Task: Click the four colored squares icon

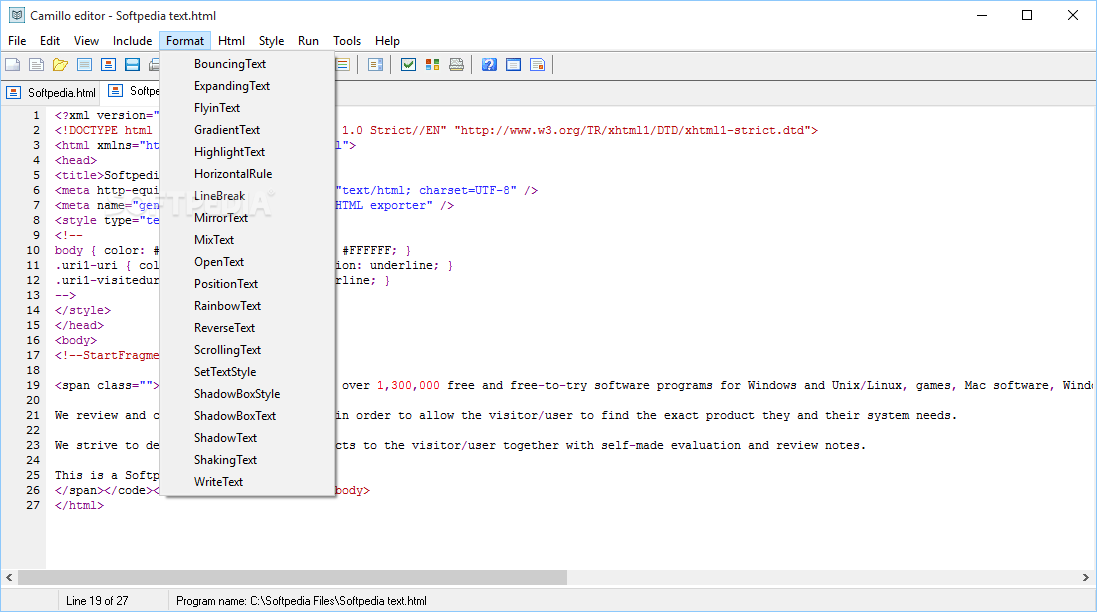Action: [432, 65]
